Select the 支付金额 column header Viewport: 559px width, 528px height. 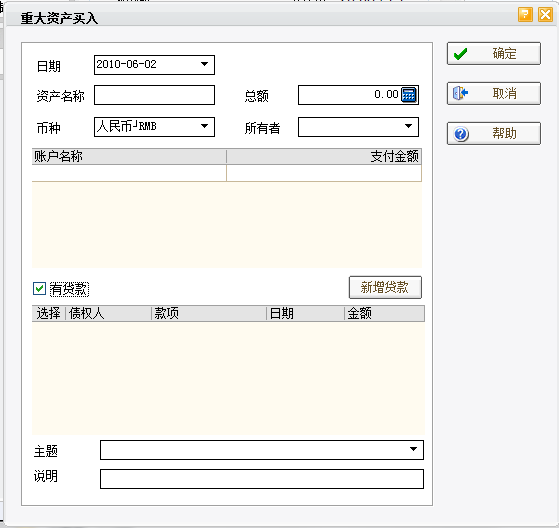(x=324, y=157)
